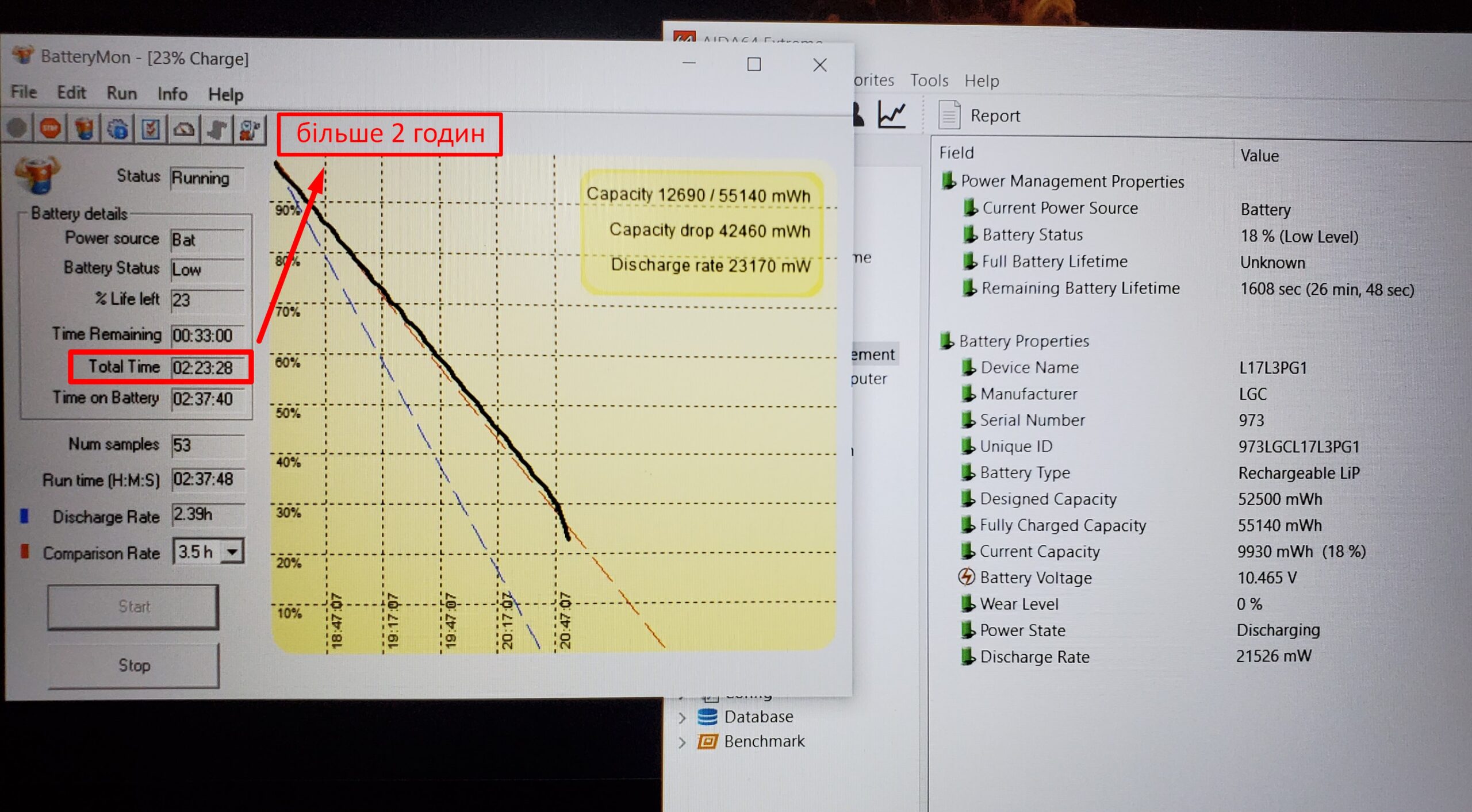Click the red STOP sign toolbar icon

51,129
